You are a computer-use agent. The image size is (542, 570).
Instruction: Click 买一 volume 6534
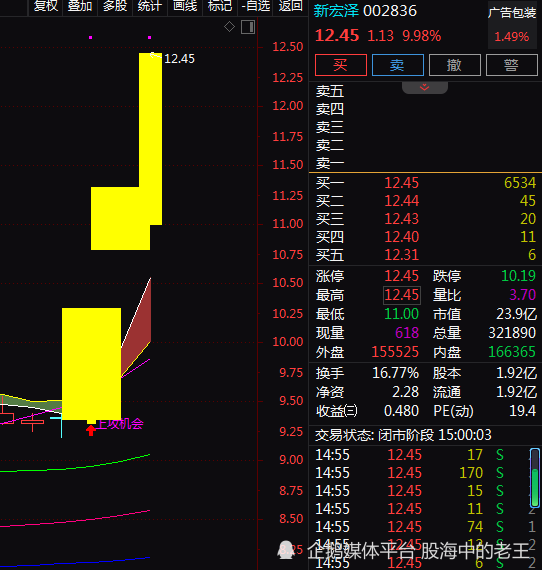pos(520,183)
